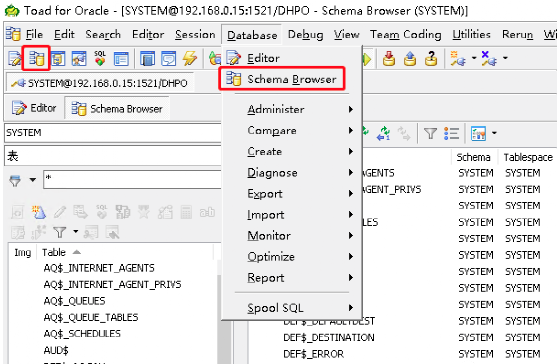Image resolution: width=557 pixels, height=364 pixels.
Task: Expand the Export submenu
Action: tap(292, 194)
